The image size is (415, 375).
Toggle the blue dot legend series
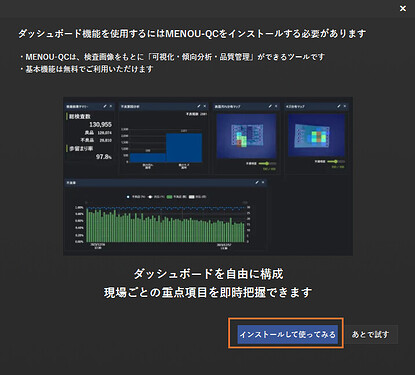pyautogui.click(x=136, y=197)
